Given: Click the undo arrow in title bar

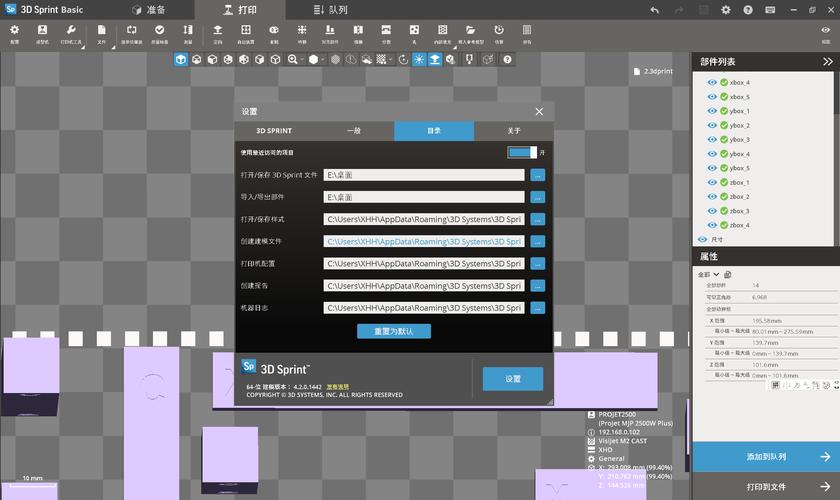Looking at the screenshot, I should 654,10.
